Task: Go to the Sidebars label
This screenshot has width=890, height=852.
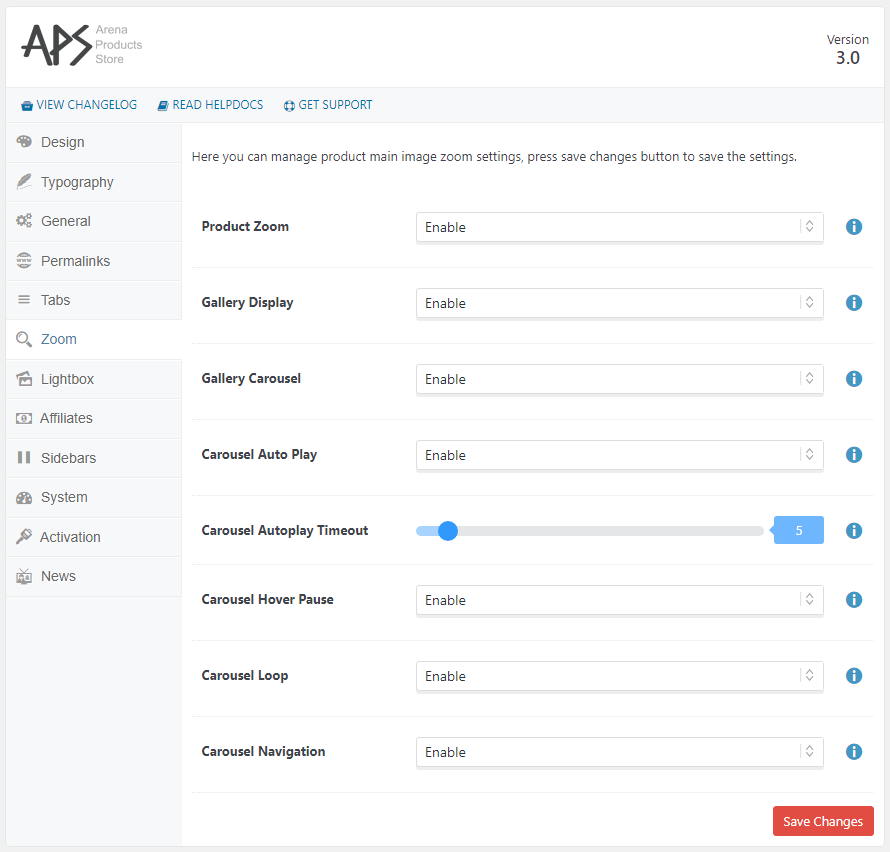Action: [69, 458]
